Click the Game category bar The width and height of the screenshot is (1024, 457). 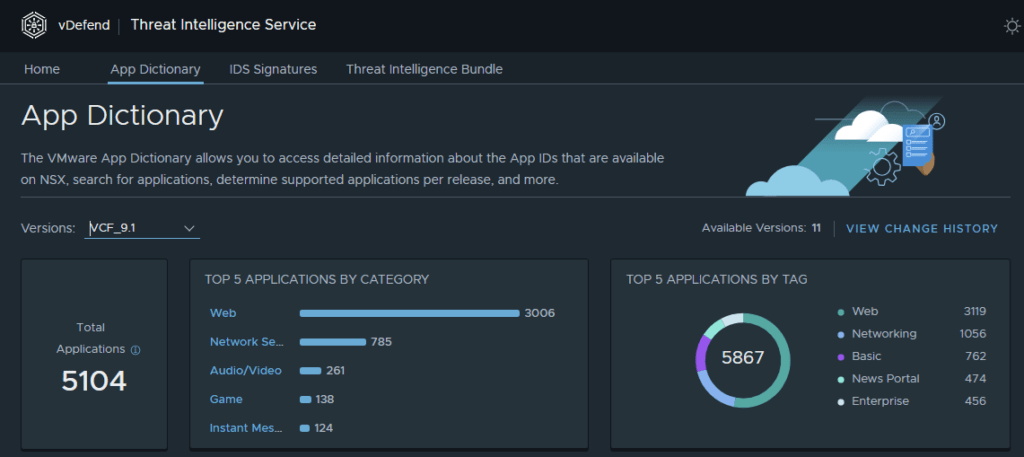click(305, 400)
